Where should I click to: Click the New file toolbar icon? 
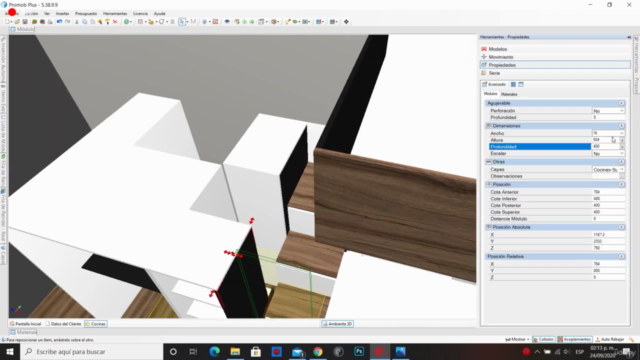7,22
